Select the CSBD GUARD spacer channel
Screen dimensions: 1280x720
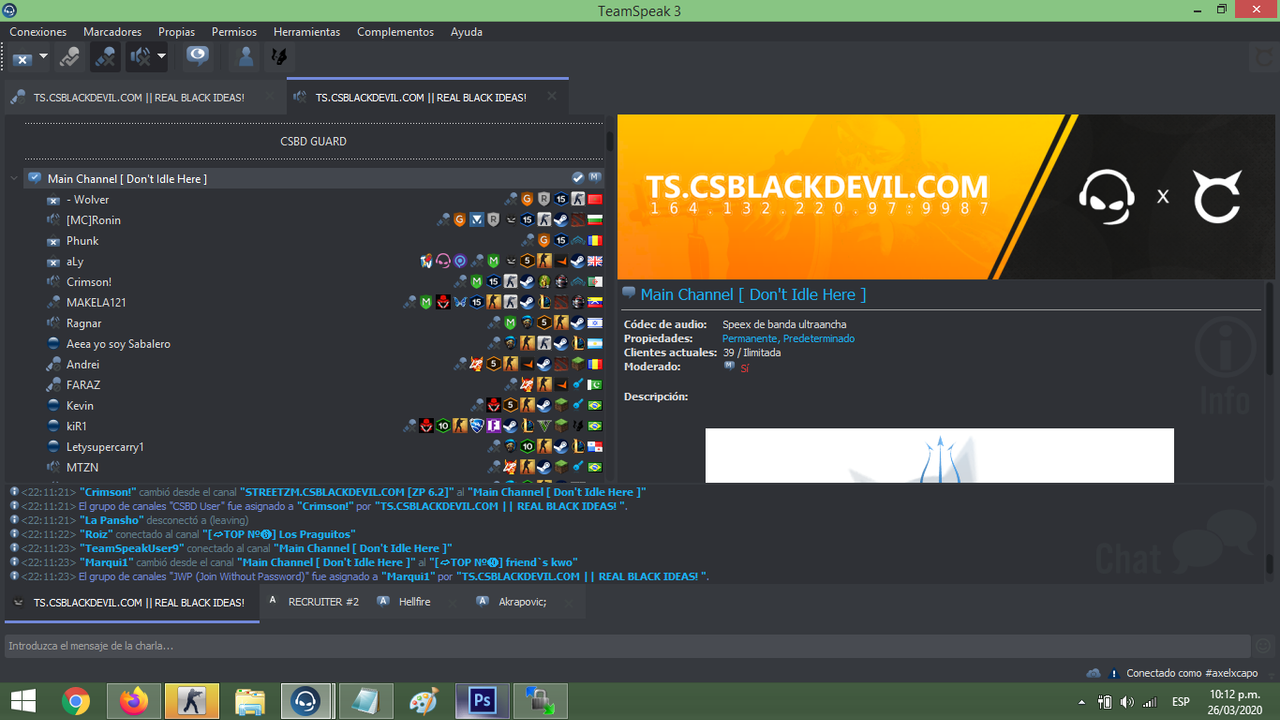[313, 141]
